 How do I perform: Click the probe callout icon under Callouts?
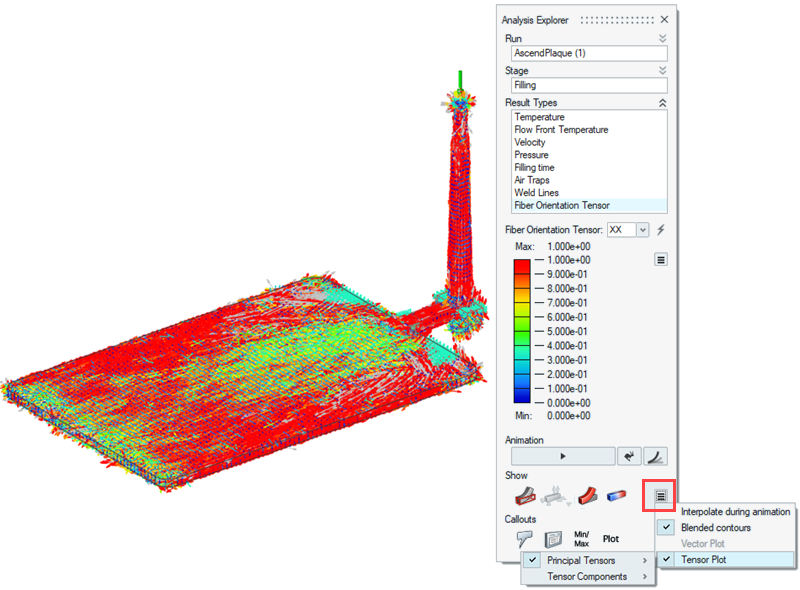coord(524,537)
